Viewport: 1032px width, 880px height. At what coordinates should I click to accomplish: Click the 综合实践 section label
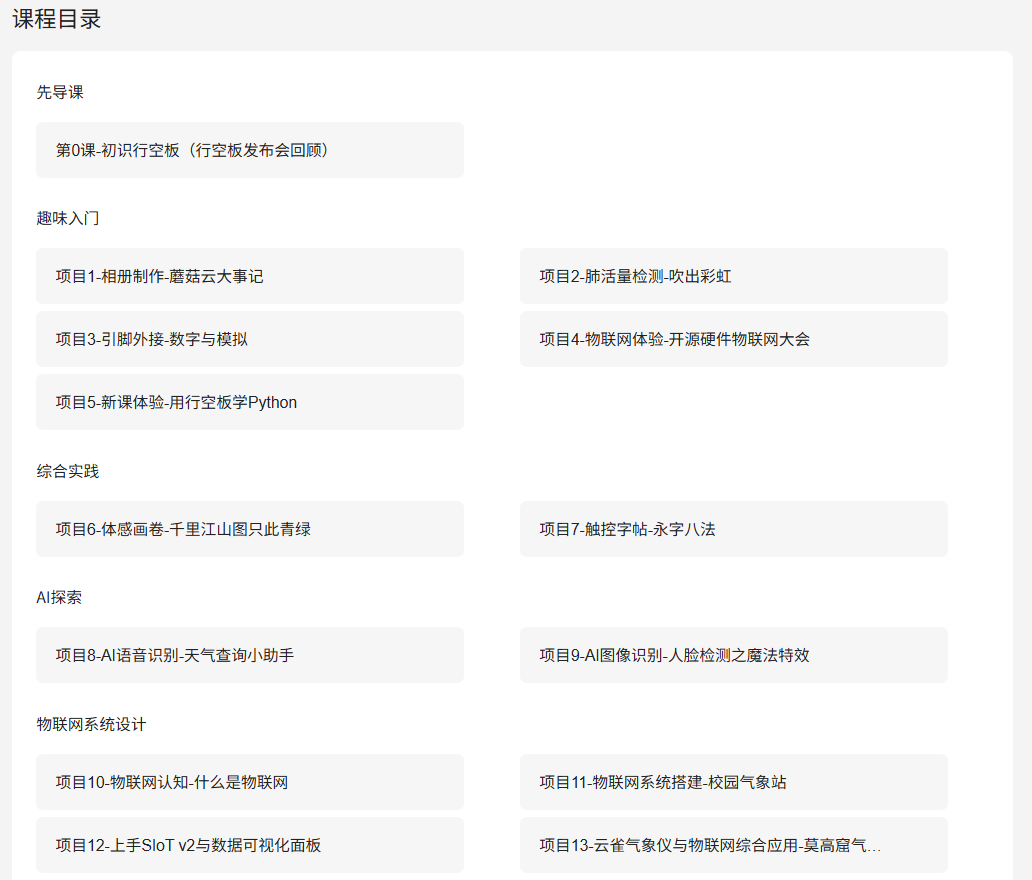coord(68,471)
